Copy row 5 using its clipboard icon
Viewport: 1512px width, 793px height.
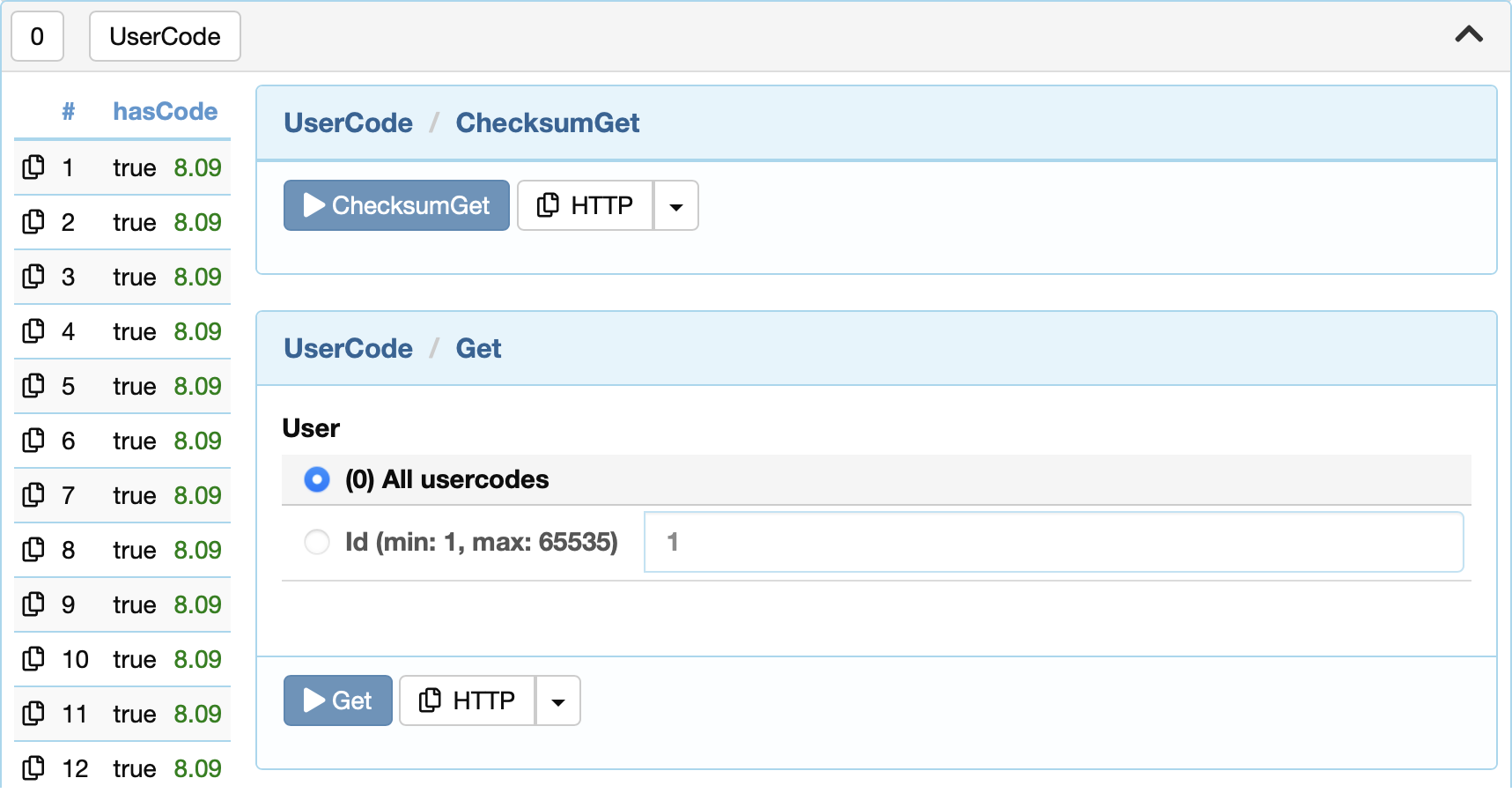[x=33, y=386]
